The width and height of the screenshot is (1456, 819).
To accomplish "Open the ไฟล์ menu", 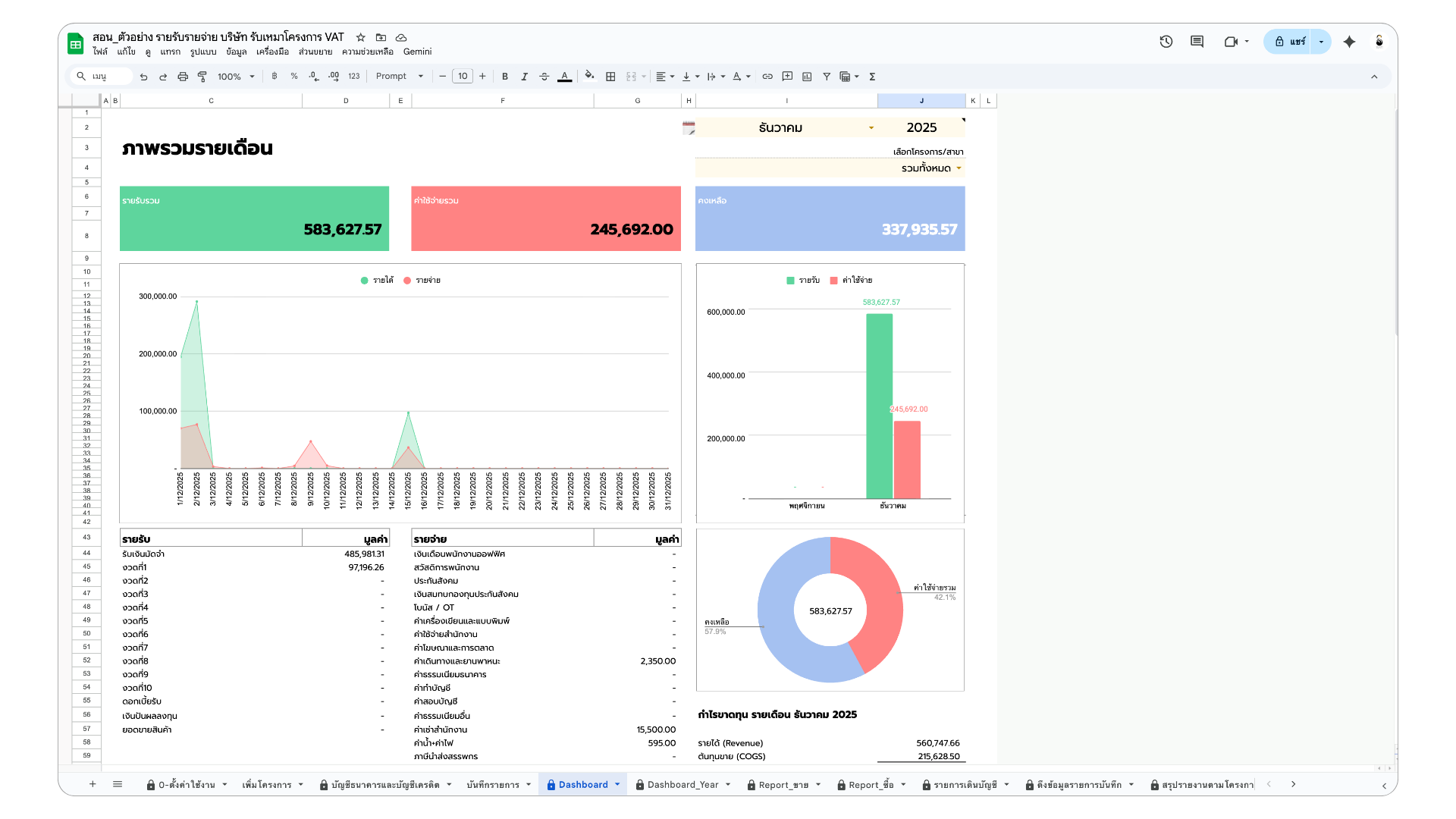I will [100, 52].
